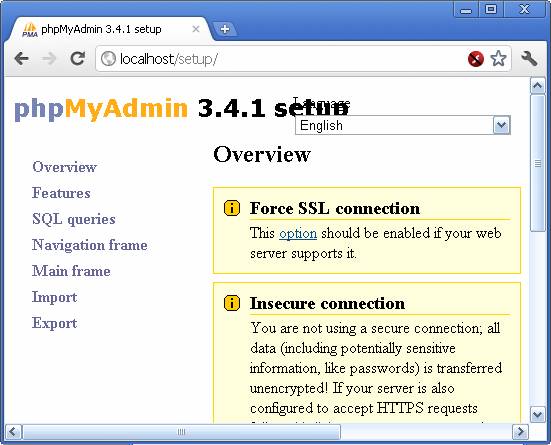Open the Features menu item
Image resolution: width=551 pixels, height=445 pixels.
click(x=61, y=193)
